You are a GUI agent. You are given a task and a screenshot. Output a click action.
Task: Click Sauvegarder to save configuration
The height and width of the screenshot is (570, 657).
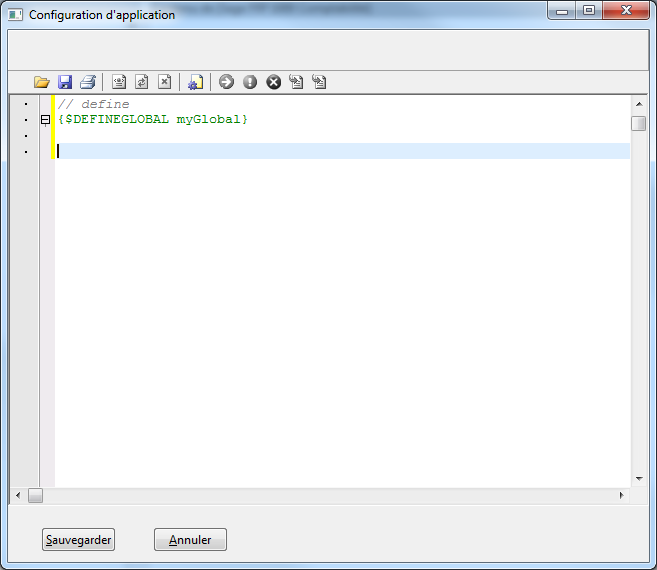(78, 539)
